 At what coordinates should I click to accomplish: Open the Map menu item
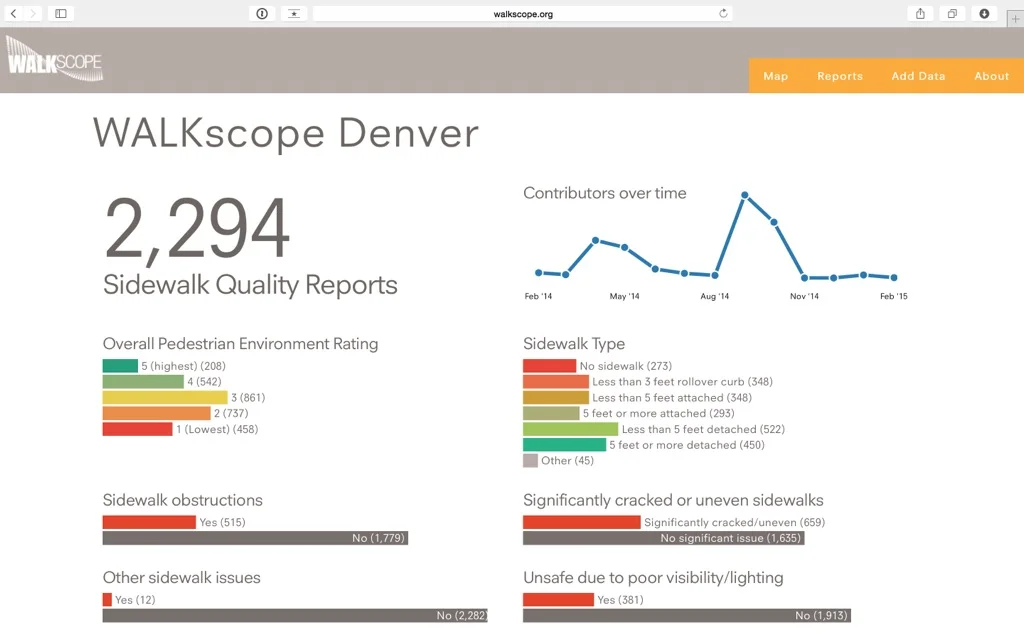pyautogui.click(x=776, y=76)
